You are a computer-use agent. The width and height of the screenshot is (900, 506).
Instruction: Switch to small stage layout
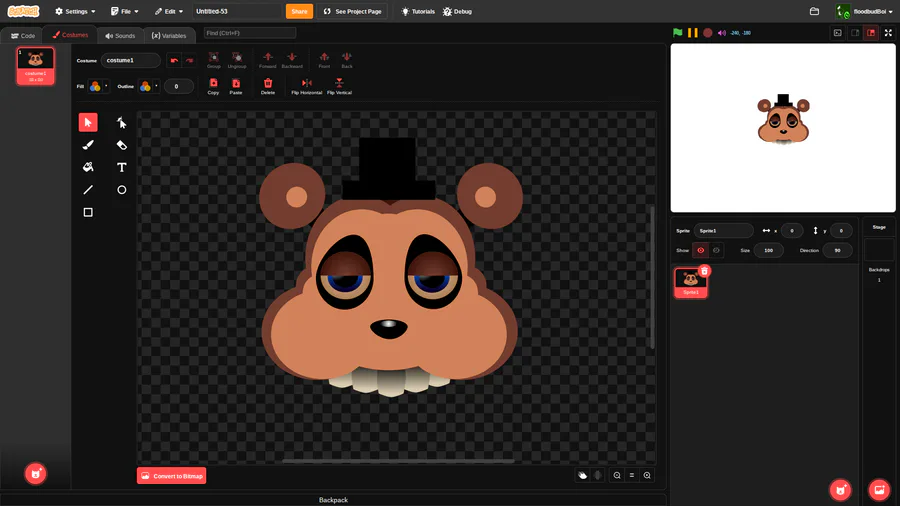pyautogui.click(x=855, y=33)
